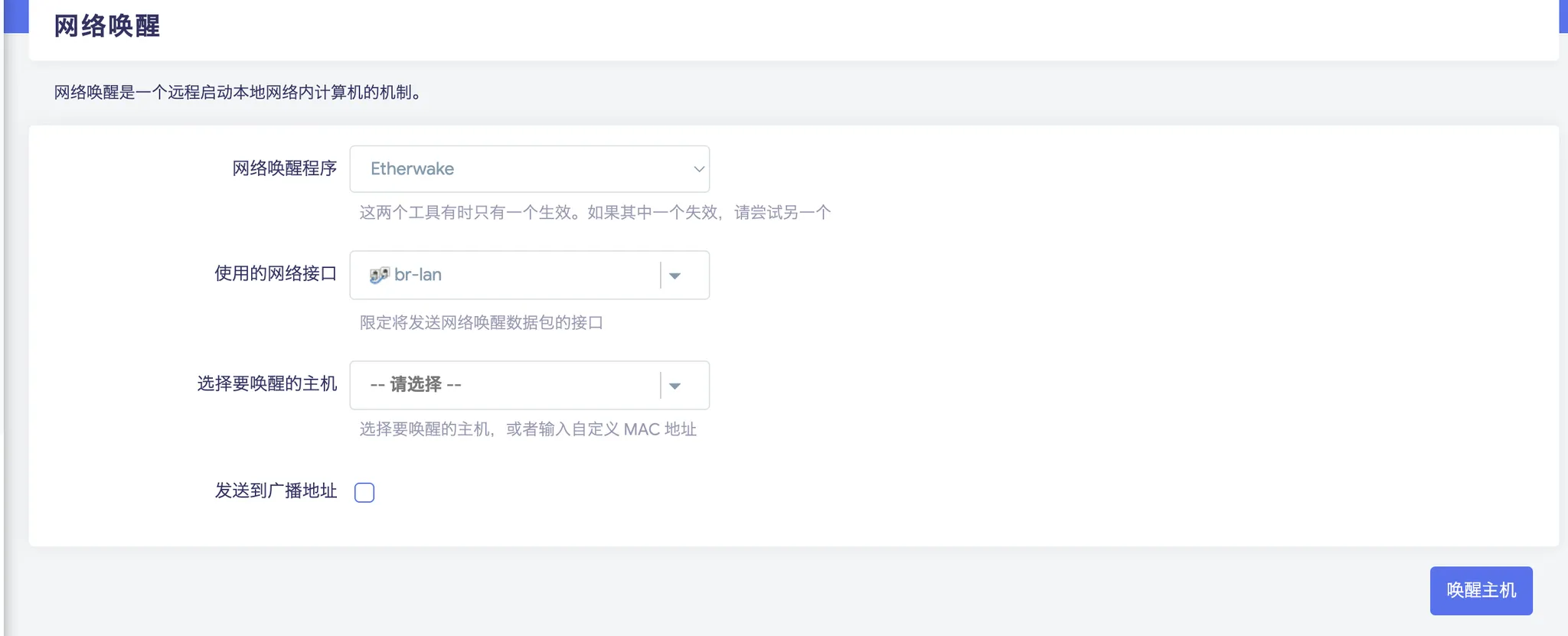Click the 限定将发送网络唤醒数据包的接口 hint text
Viewport: 1568px width, 636px height.
tap(482, 323)
